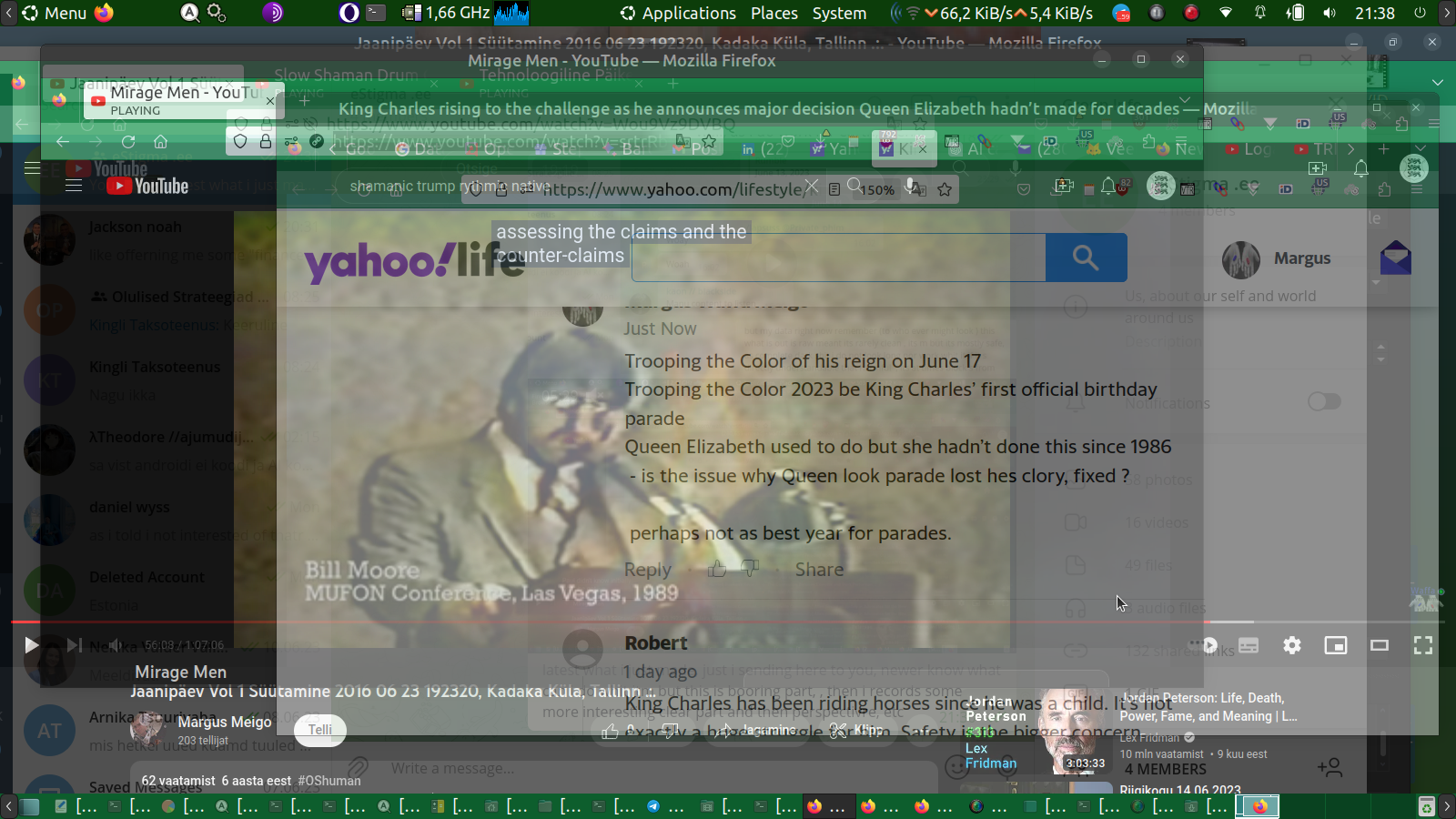Screen dimensions: 1456x819
Task: Open the notification bell tray icon
Action: [x=1260, y=13]
